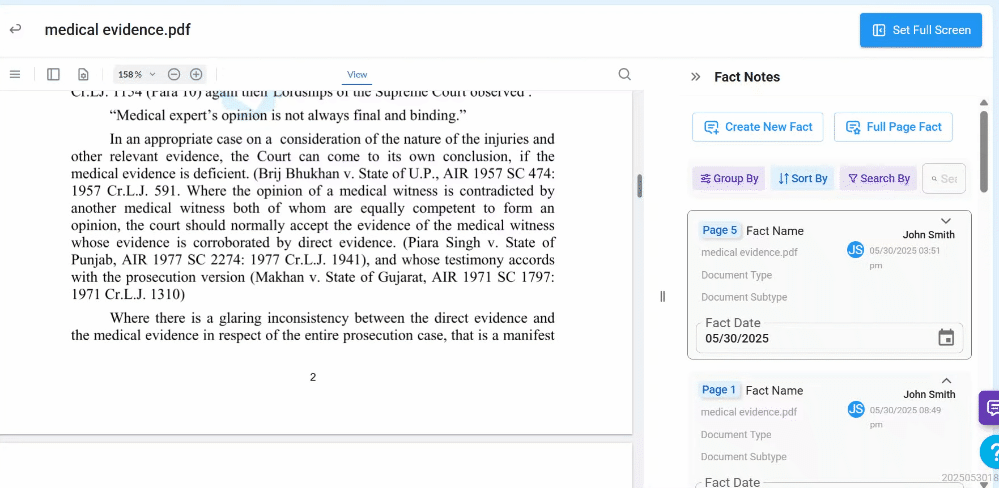Click page number 2 in the PDF
The image size is (999, 488).
313,377
